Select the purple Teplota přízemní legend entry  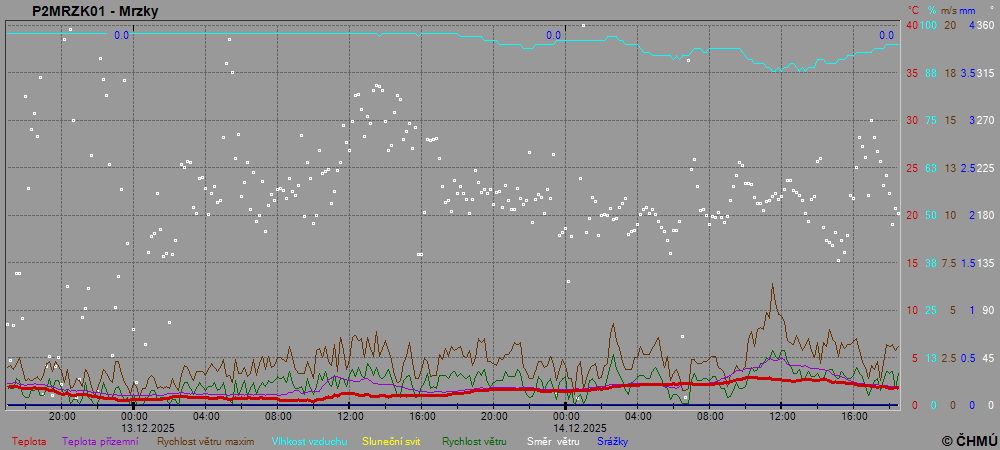[x=100, y=441]
